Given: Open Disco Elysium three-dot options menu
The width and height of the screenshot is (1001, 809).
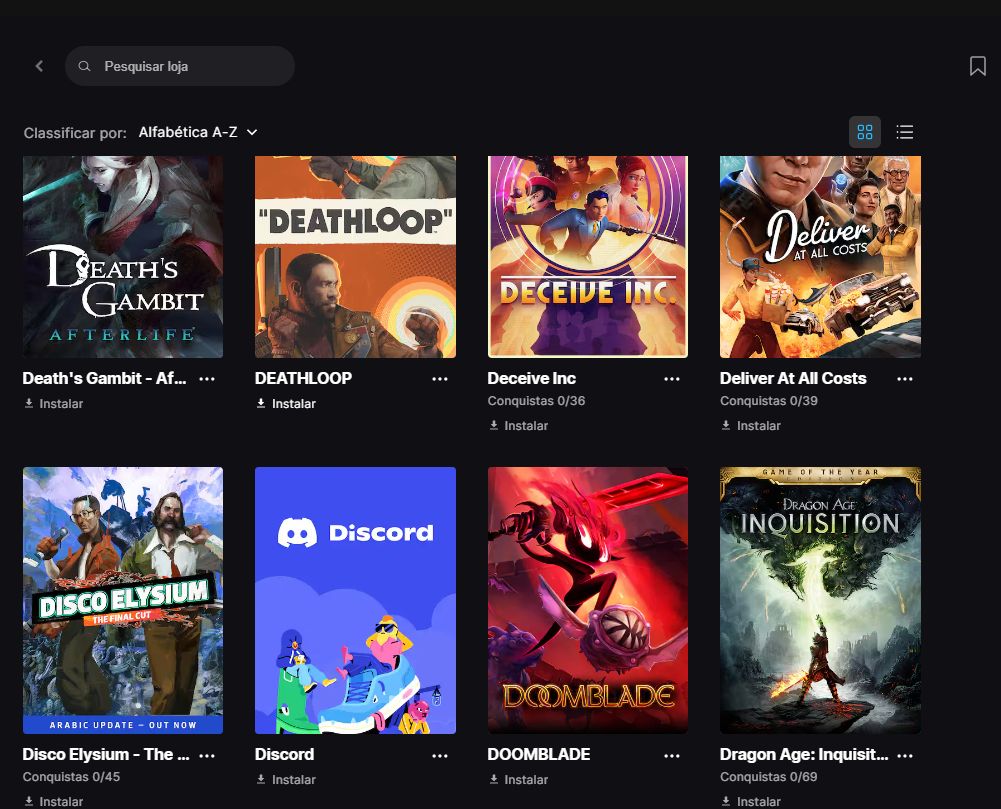Looking at the screenshot, I should (x=207, y=755).
